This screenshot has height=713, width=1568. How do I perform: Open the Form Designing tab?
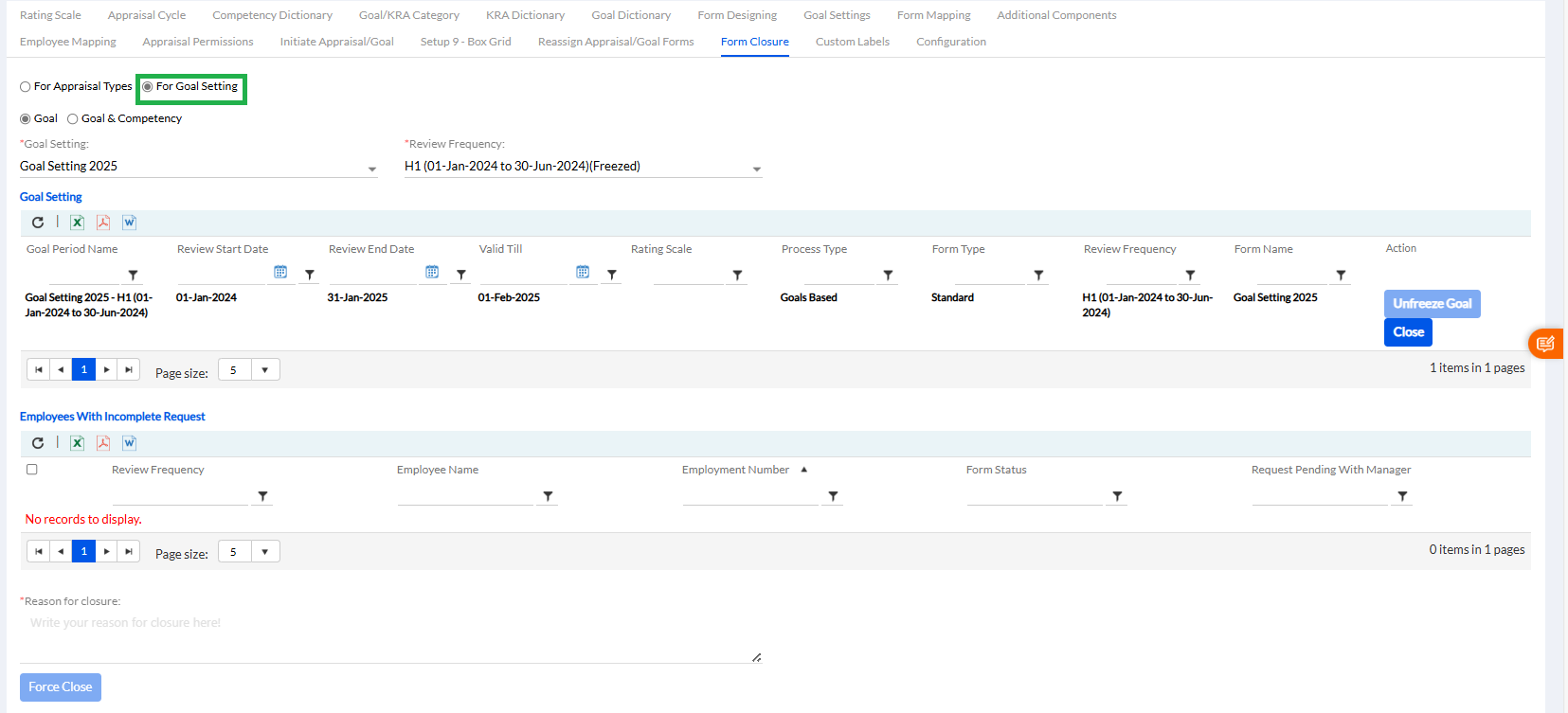point(736,15)
